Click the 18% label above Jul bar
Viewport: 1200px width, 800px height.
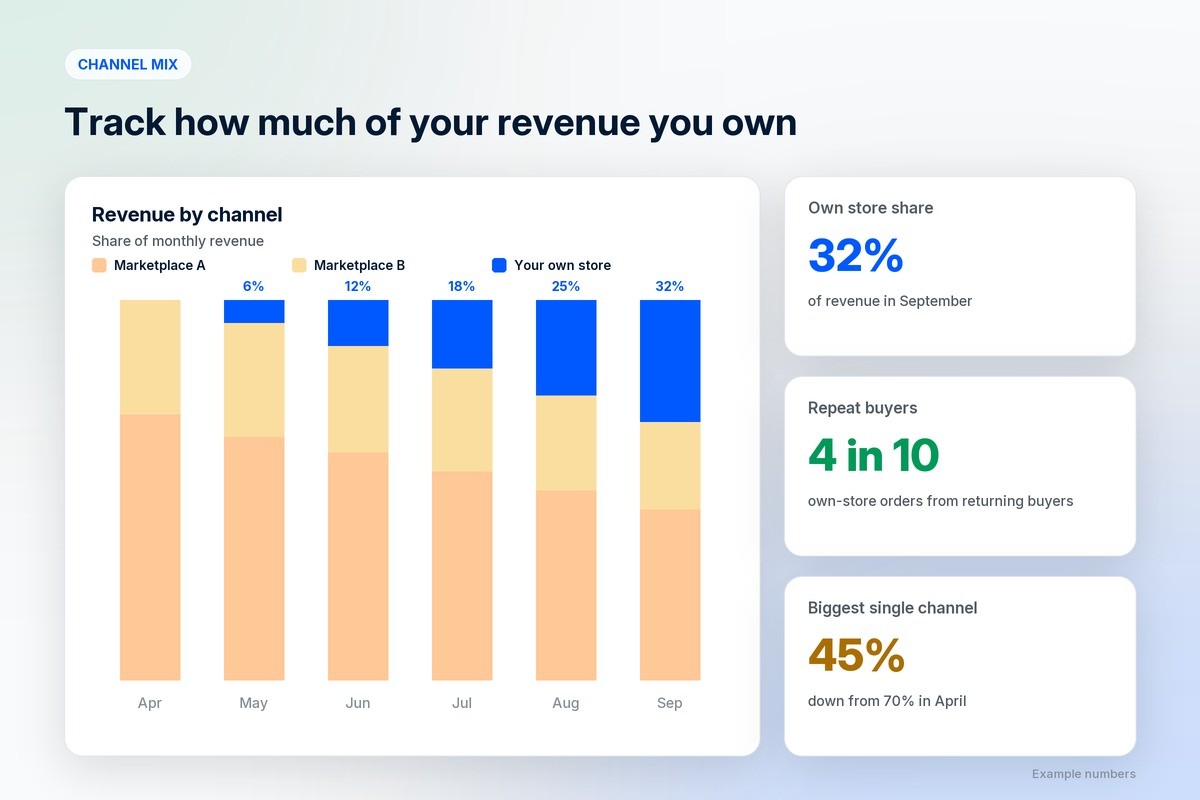(x=462, y=286)
